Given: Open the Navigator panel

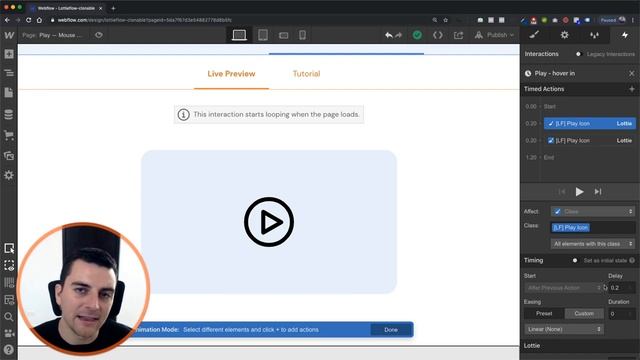Looking at the screenshot, I should pyautogui.click(x=9, y=73).
